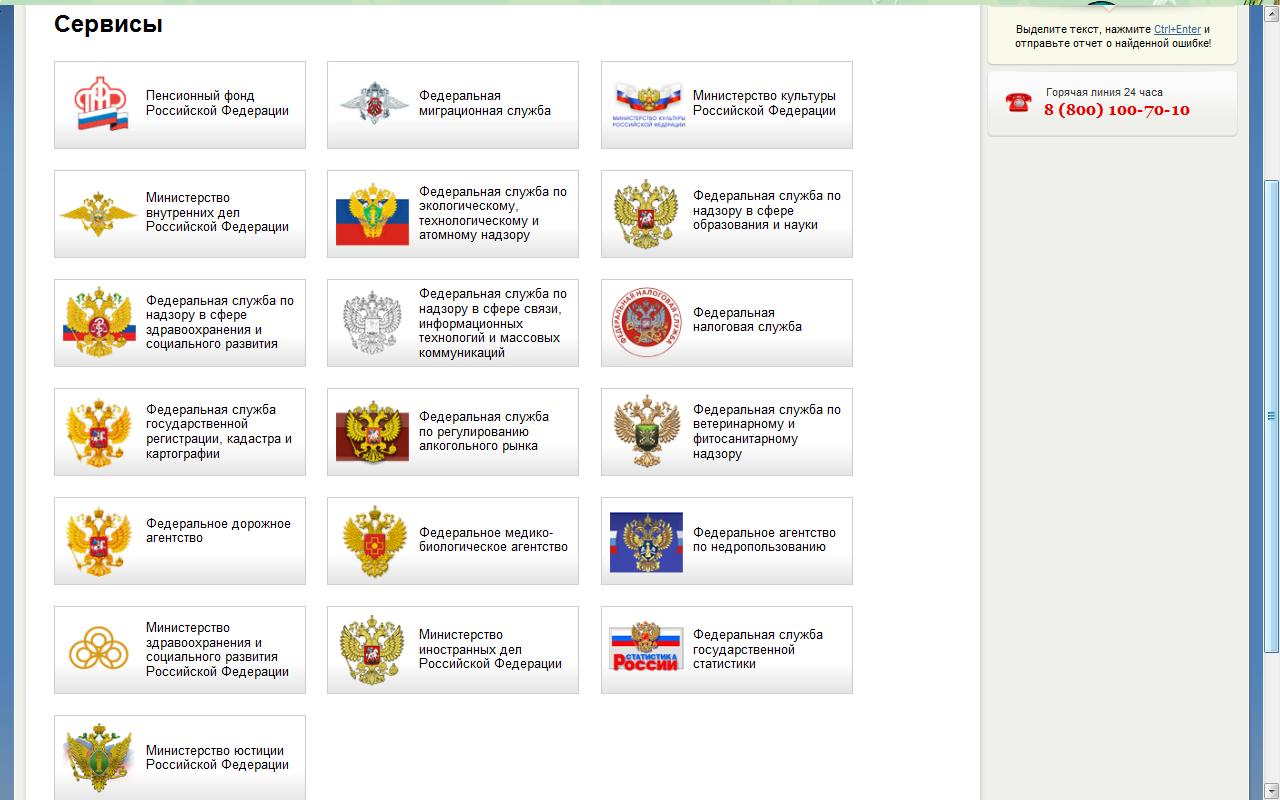Click the ecological and atomic supervision service flag emblem
This screenshot has height=800, width=1280.
click(x=372, y=214)
